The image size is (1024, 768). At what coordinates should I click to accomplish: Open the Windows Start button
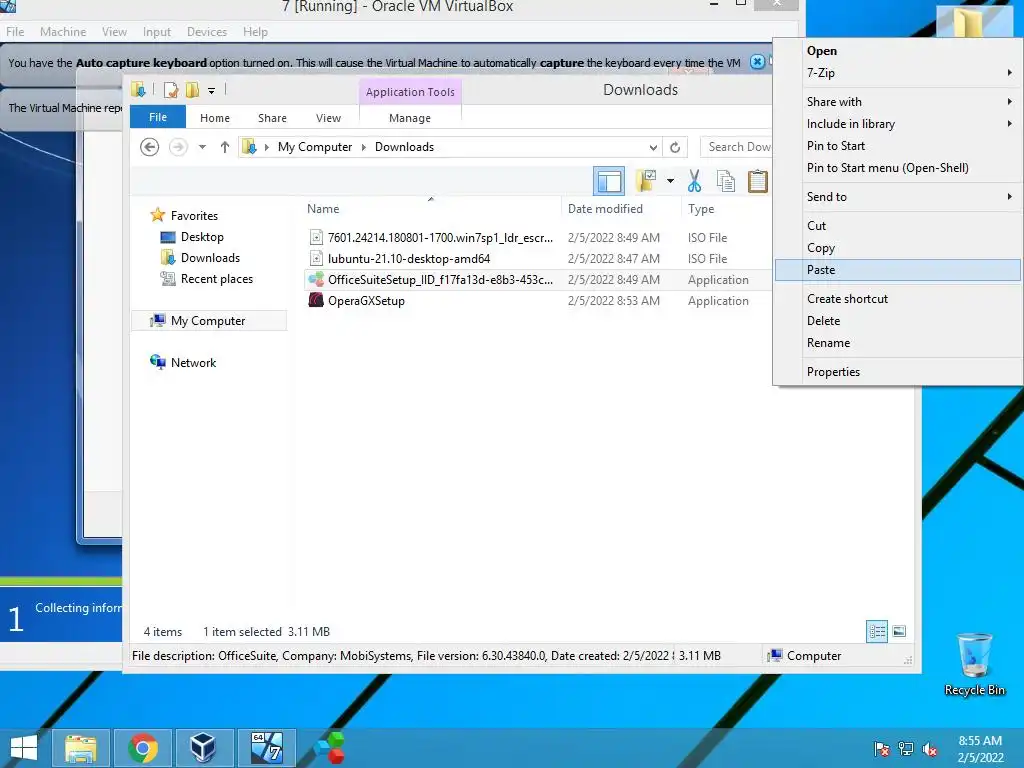click(x=24, y=748)
